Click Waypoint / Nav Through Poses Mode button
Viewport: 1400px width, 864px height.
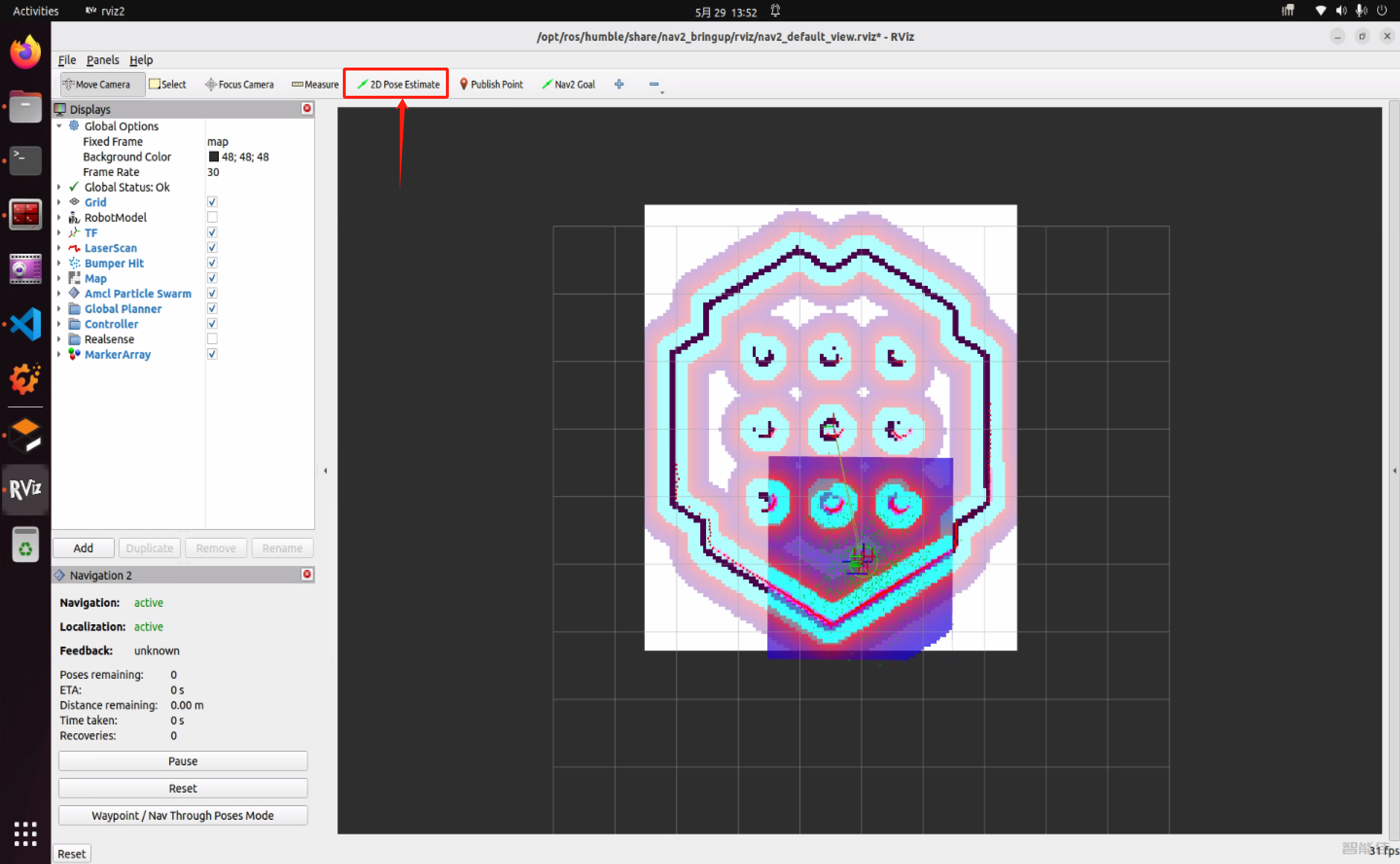(x=183, y=815)
